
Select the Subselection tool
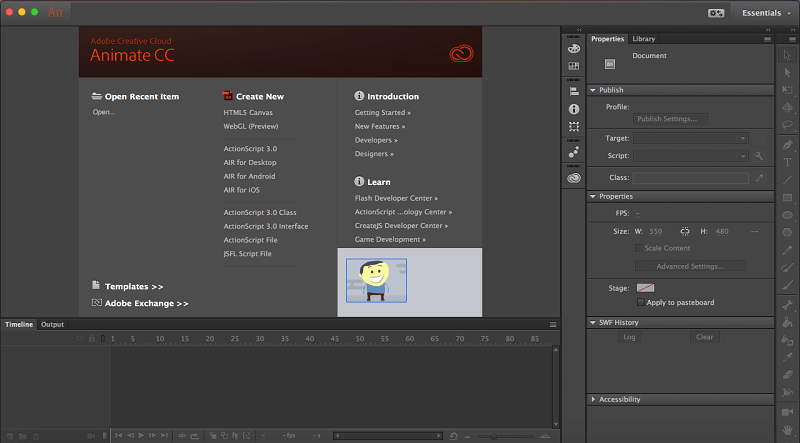point(787,72)
